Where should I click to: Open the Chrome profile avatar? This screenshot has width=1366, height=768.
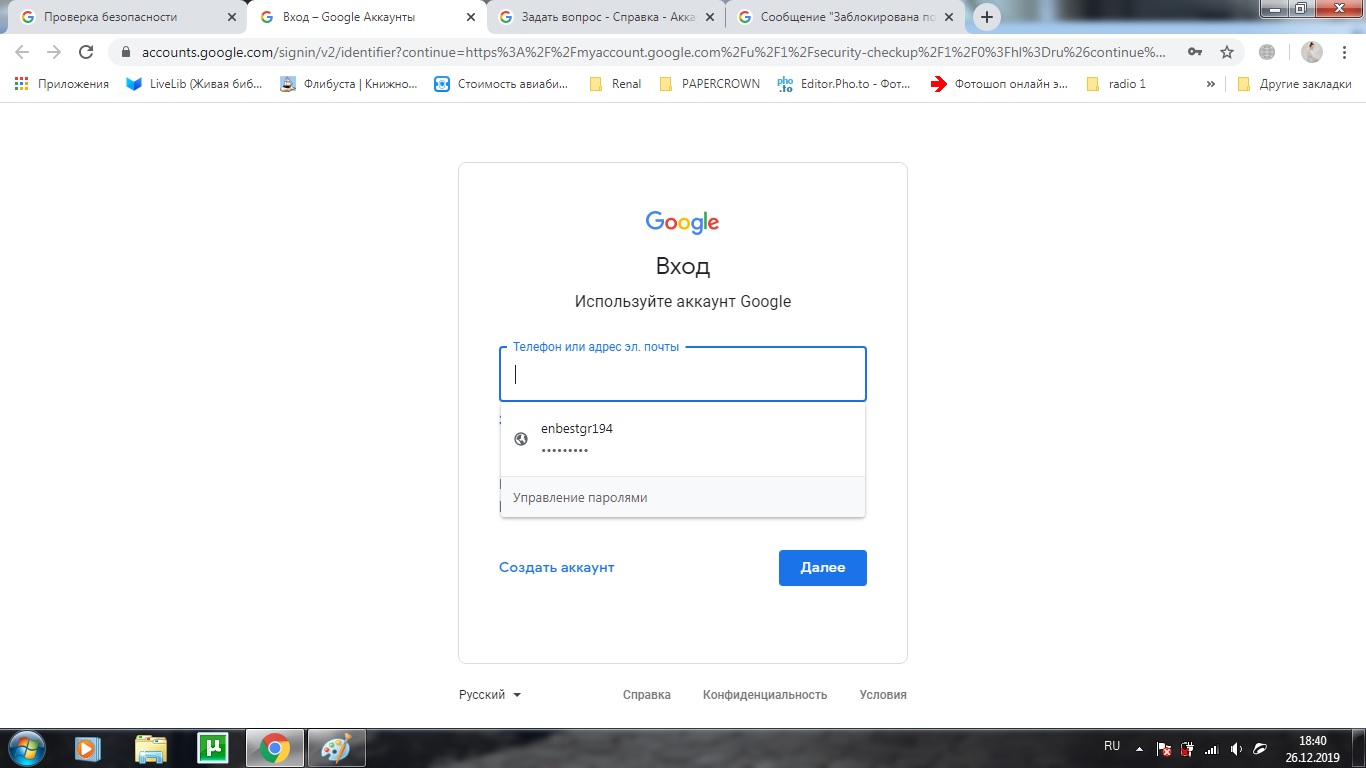point(1311,52)
